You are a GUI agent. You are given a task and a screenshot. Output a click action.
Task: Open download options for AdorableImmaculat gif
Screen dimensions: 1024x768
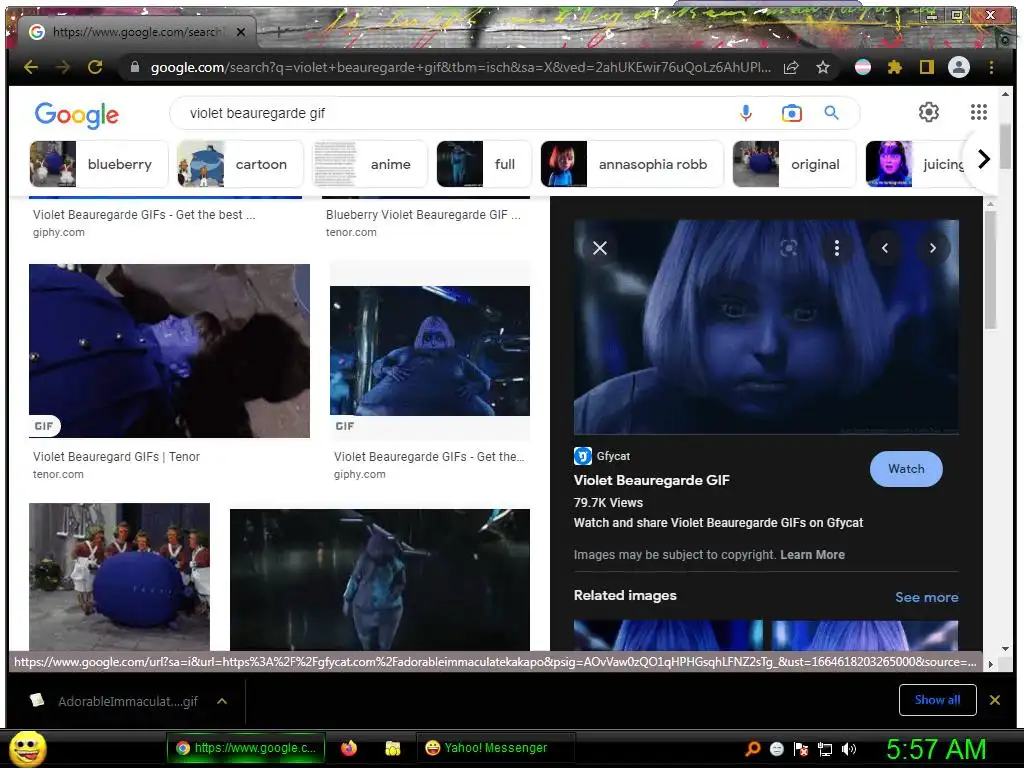point(222,701)
